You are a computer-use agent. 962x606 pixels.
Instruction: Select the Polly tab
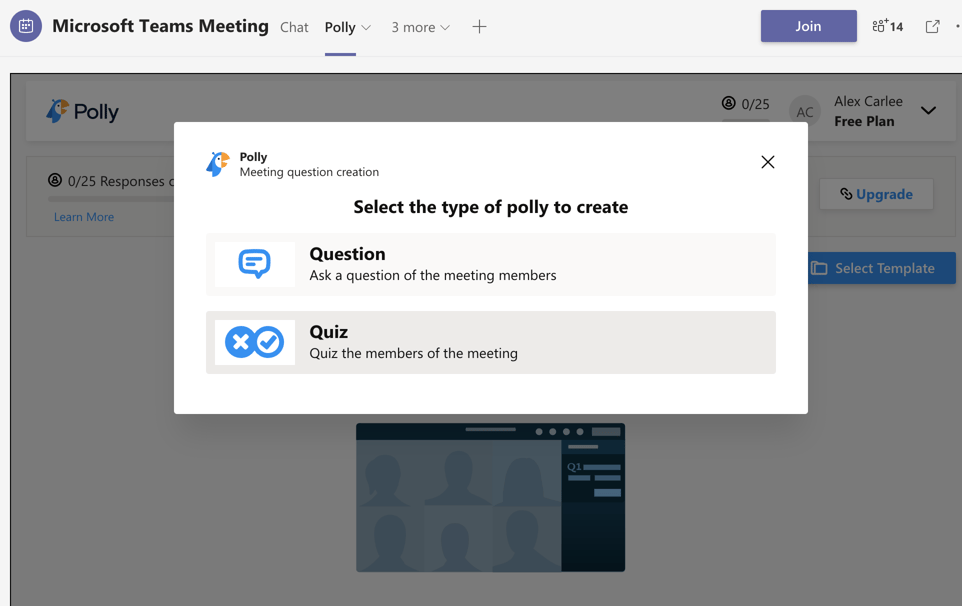coord(340,27)
